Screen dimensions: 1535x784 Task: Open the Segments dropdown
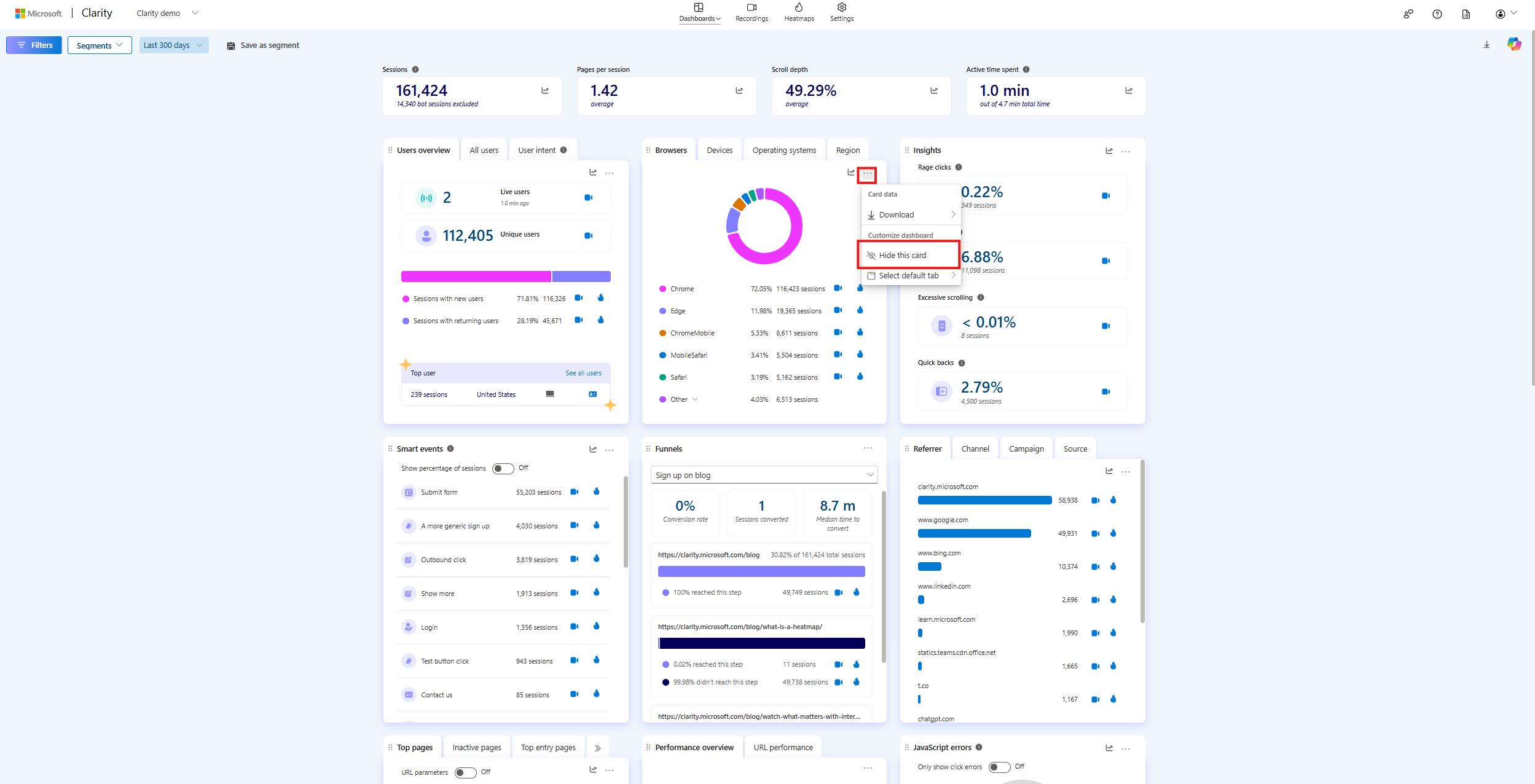(100, 45)
